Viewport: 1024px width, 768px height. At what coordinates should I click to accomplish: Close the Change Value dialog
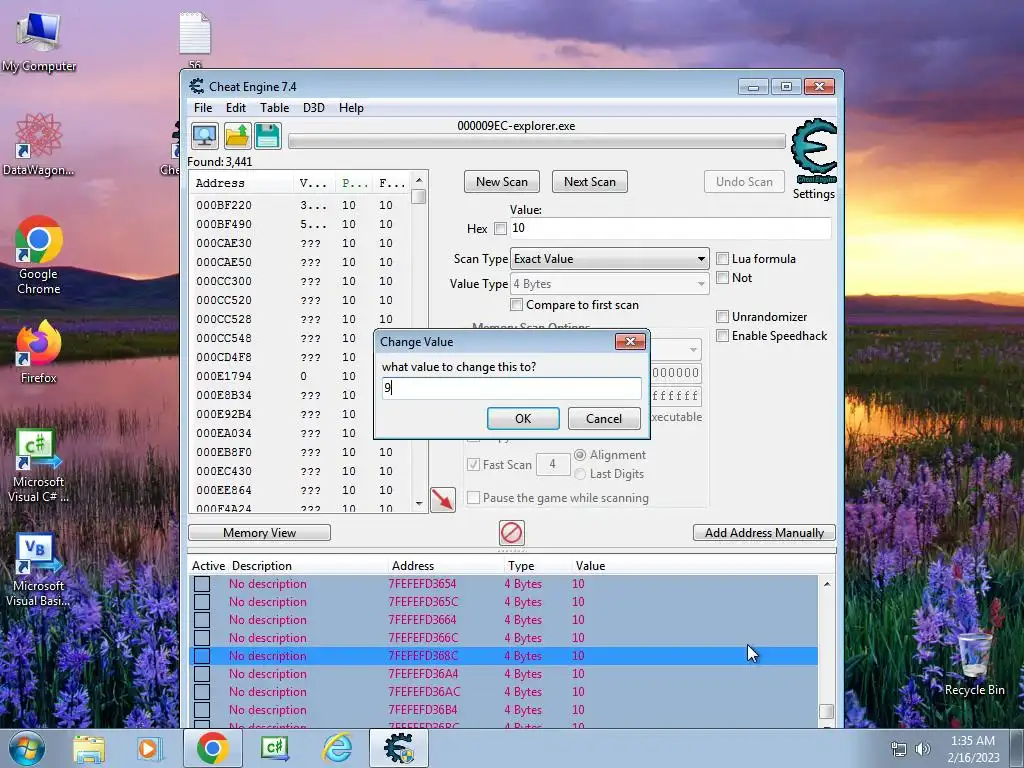tap(630, 341)
